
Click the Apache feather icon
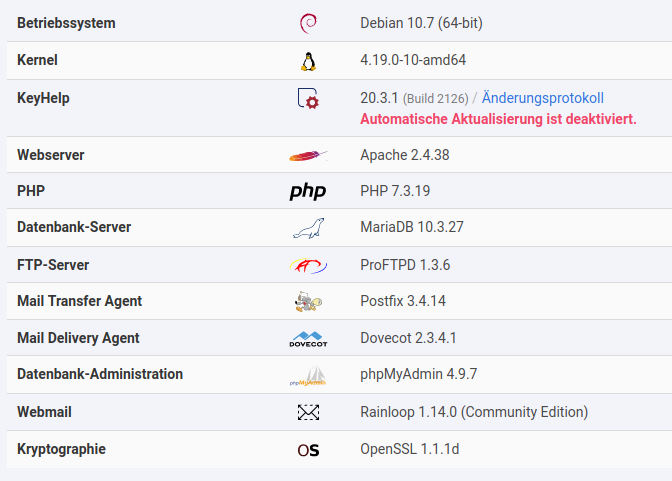click(307, 155)
